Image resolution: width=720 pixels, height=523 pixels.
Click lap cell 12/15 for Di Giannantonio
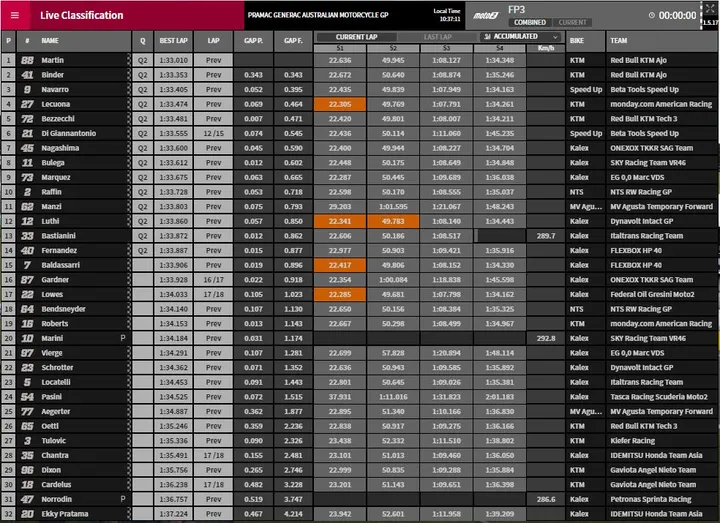pos(214,134)
